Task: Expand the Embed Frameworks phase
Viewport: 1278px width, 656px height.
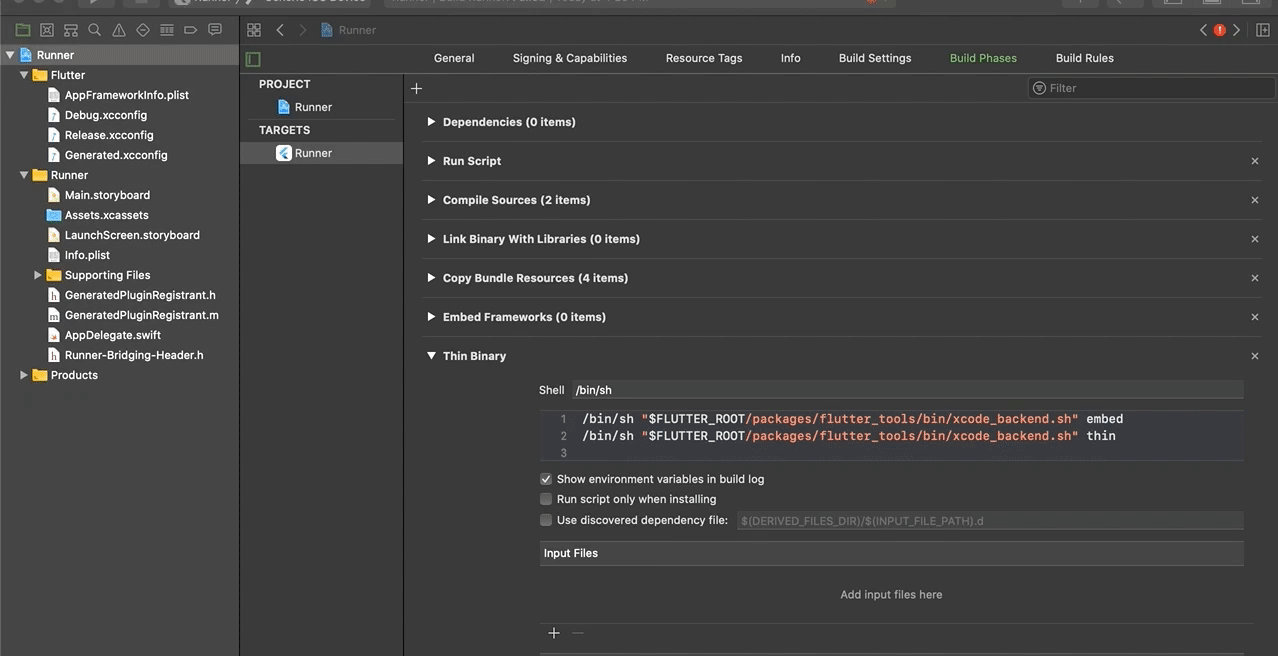Action: click(431, 317)
